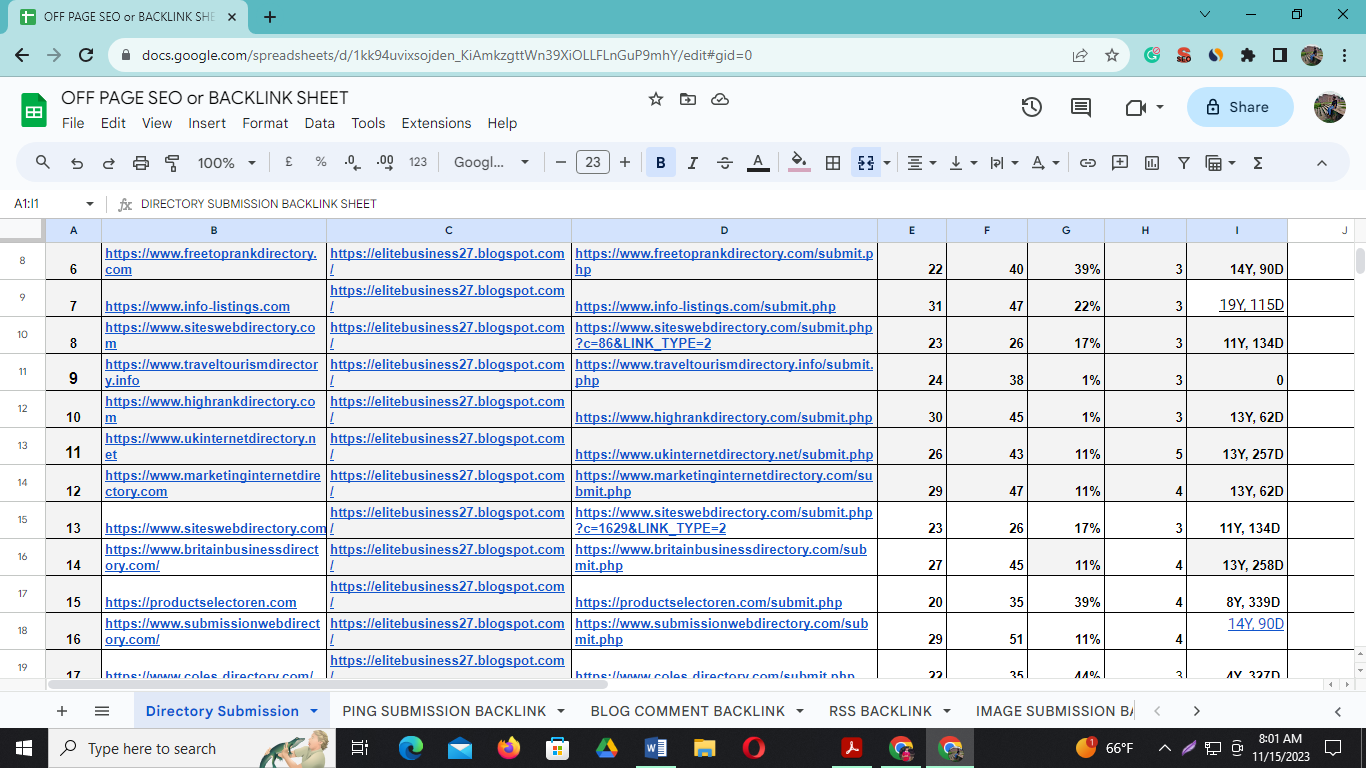Increase decimal places for the selection

point(384,161)
